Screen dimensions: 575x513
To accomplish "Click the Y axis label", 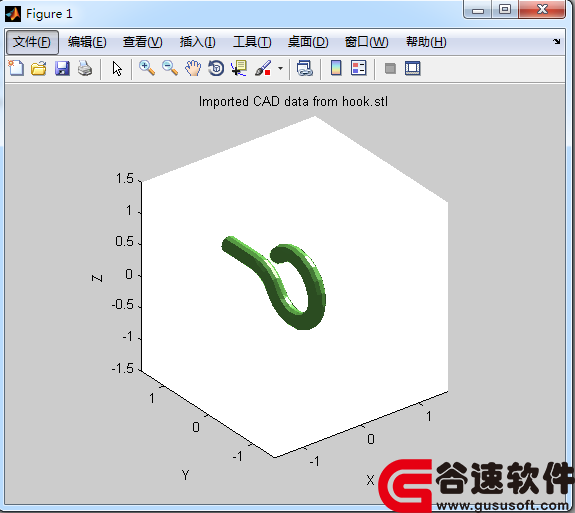I will pos(186,475).
